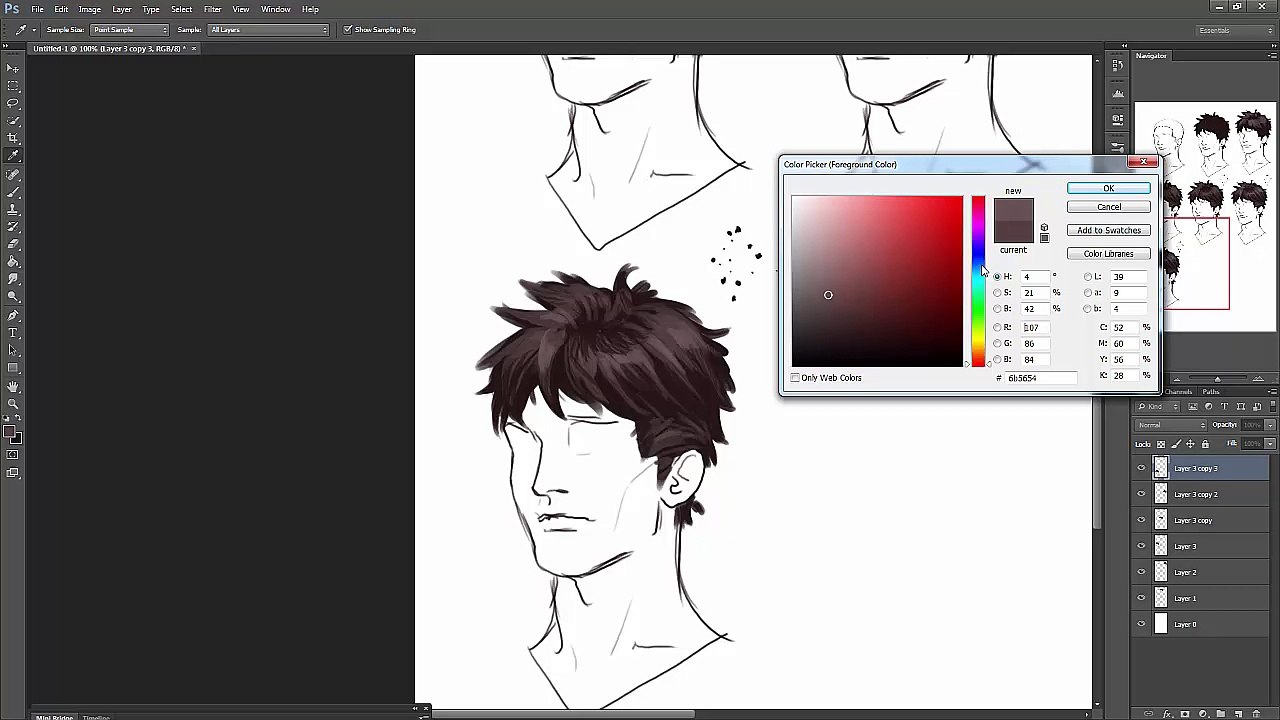Click the vertical hue slider strip
Viewport: 1280px width, 720px height.
pos(978,282)
